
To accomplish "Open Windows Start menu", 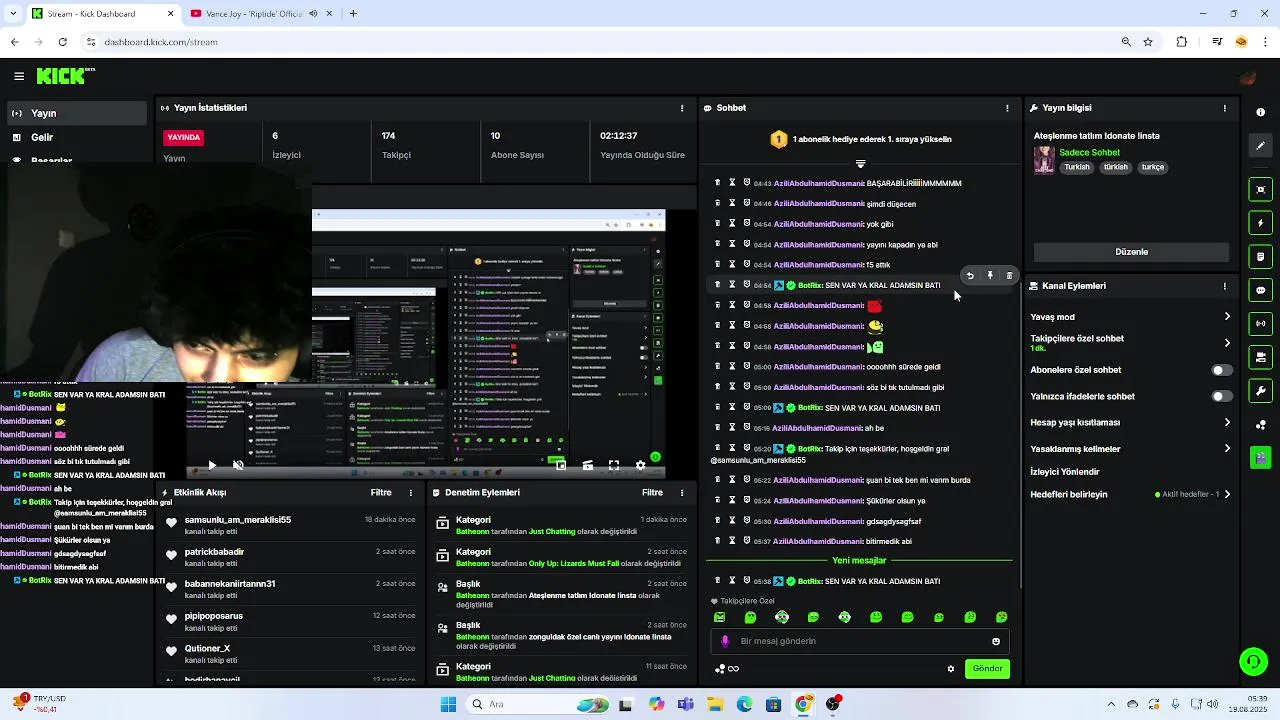I will pyautogui.click(x=449, y=705).
